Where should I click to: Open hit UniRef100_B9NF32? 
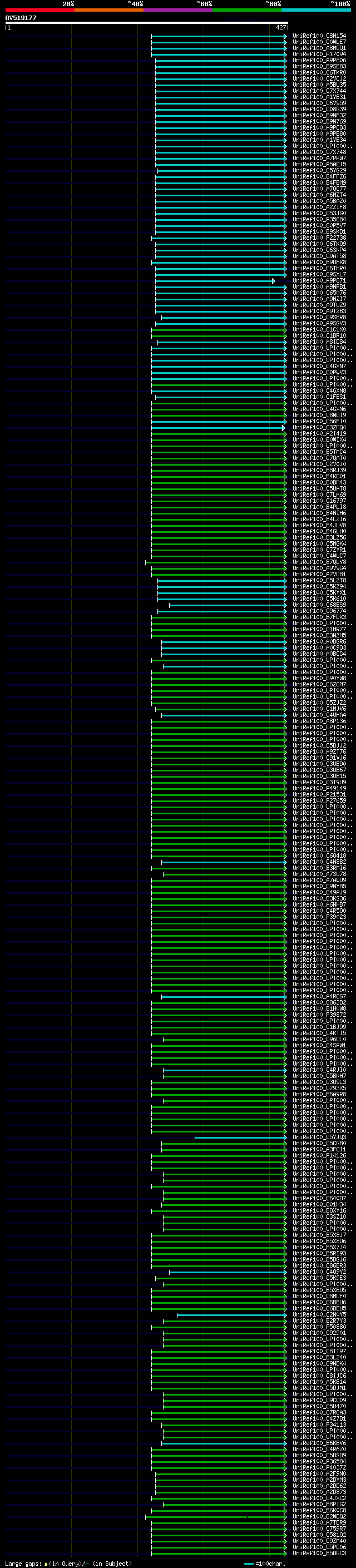pyautogui.click(x=319, y=115)
